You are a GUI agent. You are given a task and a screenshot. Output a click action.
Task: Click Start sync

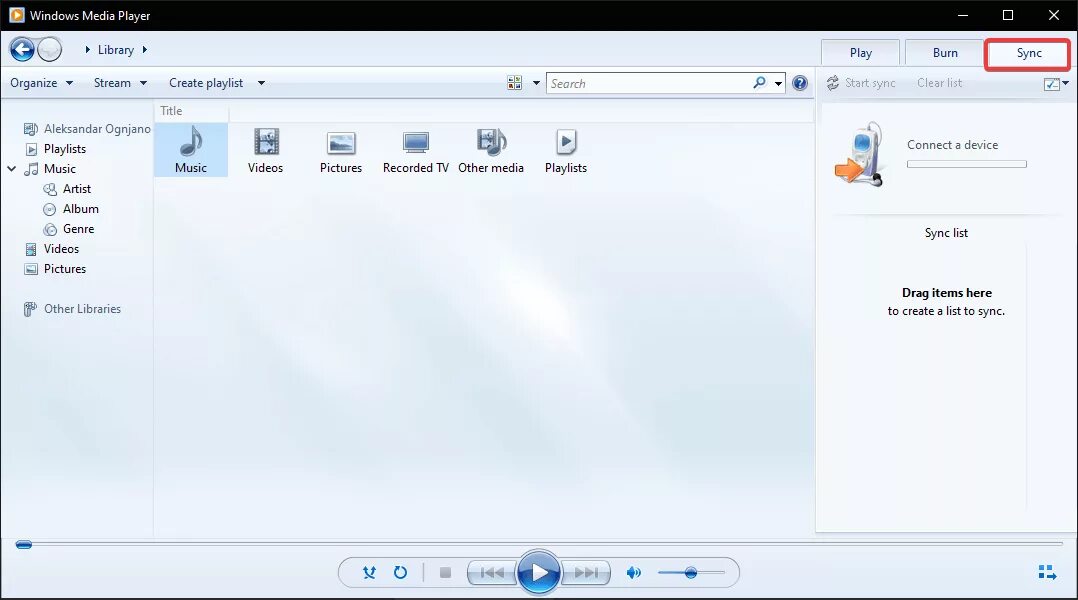click(x=861, y=82)
